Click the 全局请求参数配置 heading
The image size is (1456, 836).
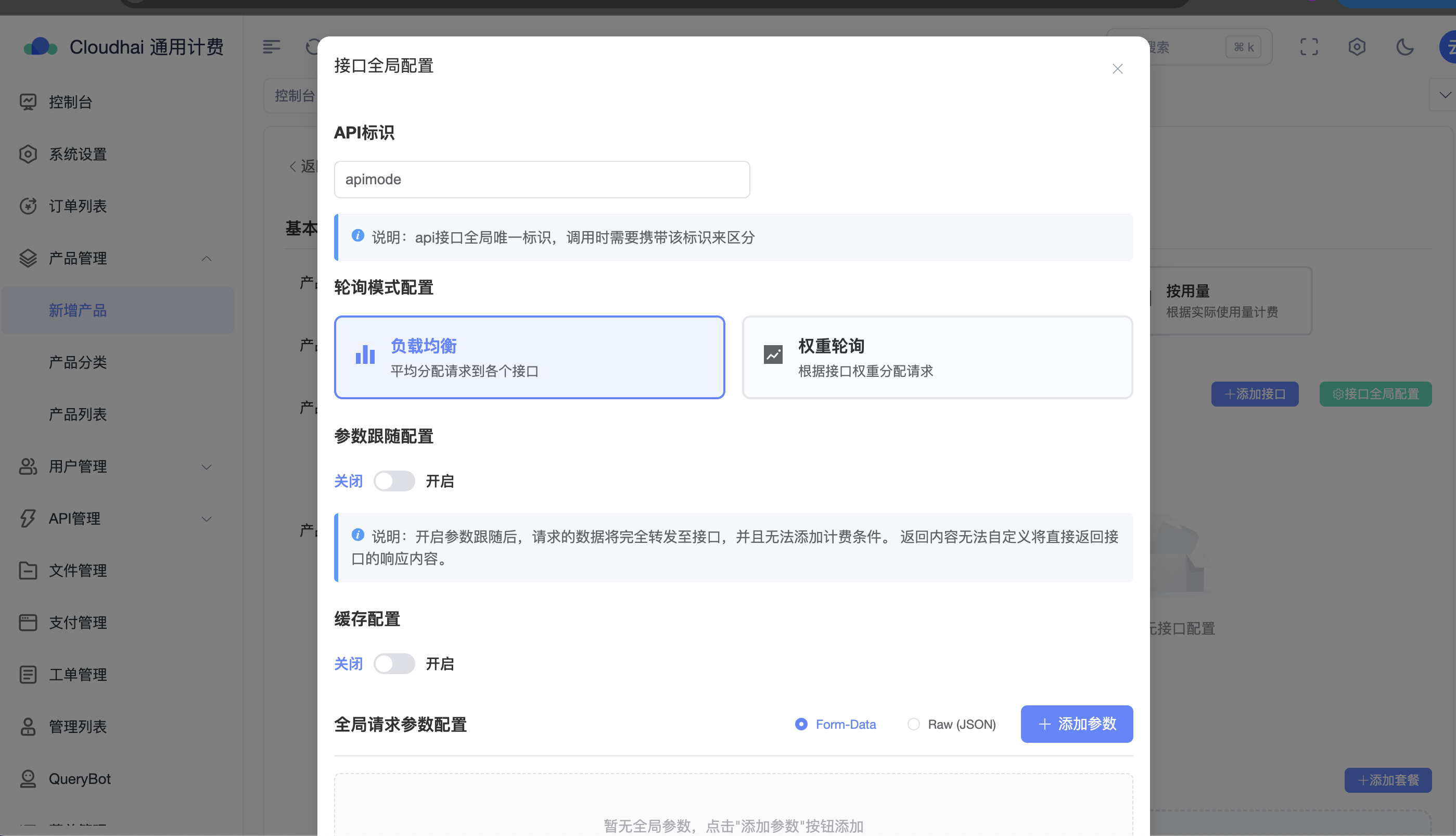tap(400, 724)
